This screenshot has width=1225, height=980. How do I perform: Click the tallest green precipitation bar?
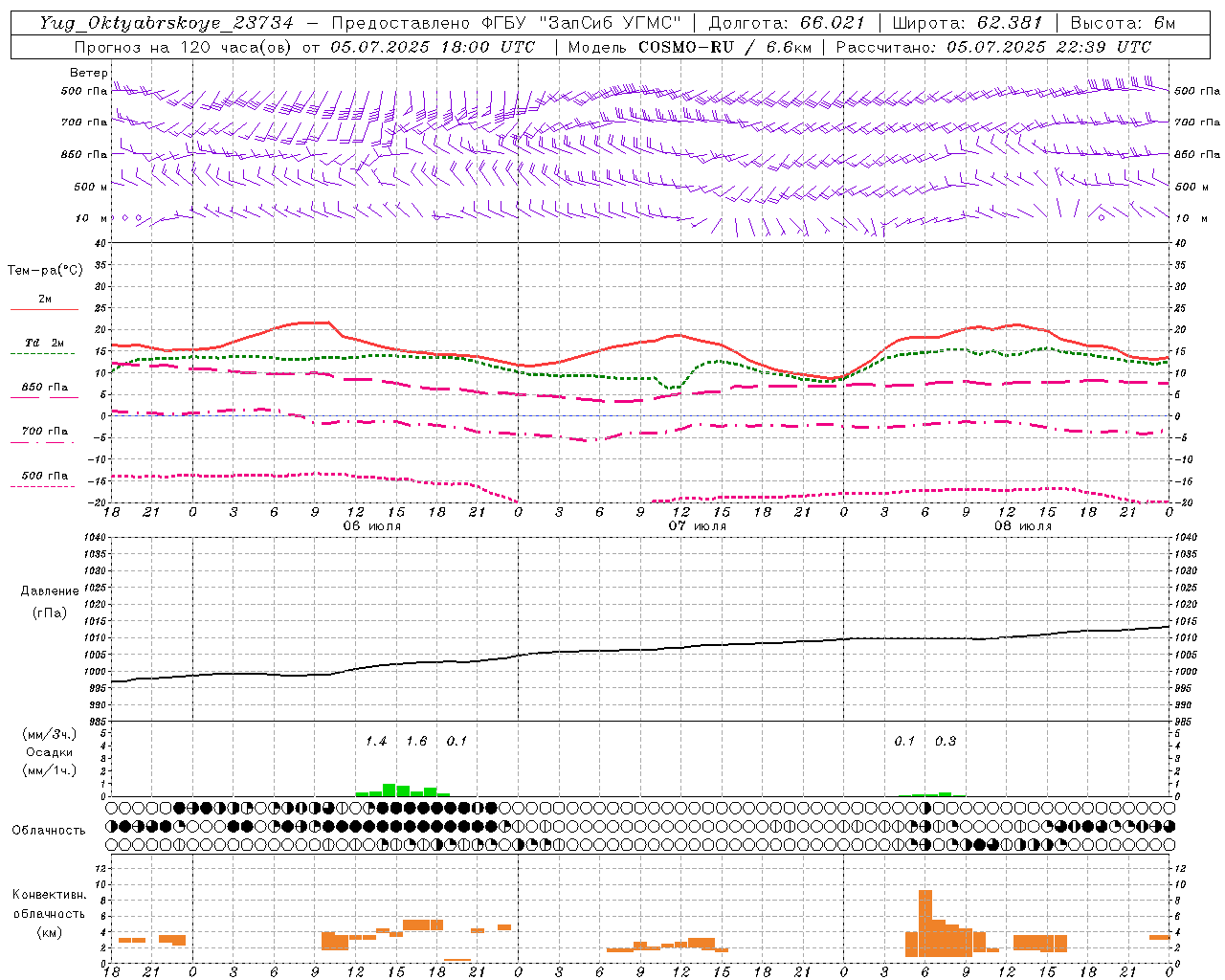point(390,790)
